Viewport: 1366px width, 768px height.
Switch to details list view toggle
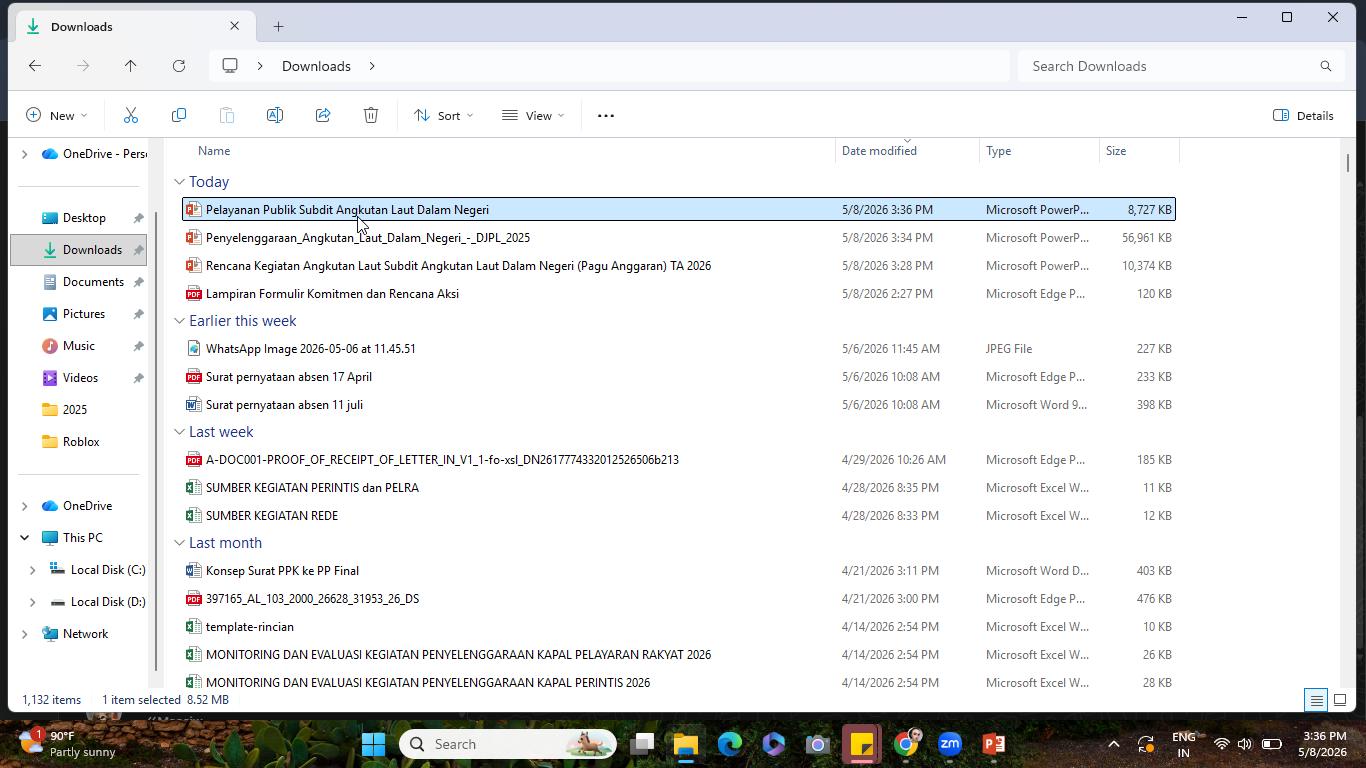(1316, 700)
